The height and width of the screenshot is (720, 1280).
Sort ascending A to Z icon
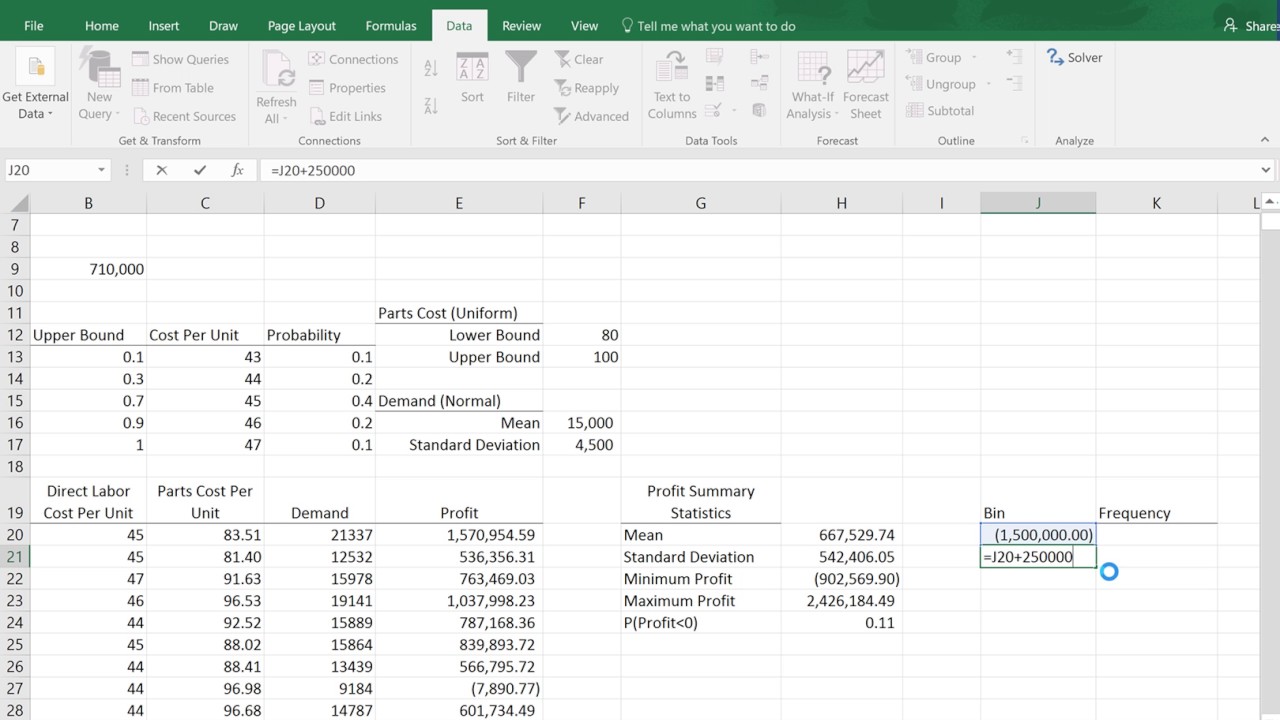[431, 68]
